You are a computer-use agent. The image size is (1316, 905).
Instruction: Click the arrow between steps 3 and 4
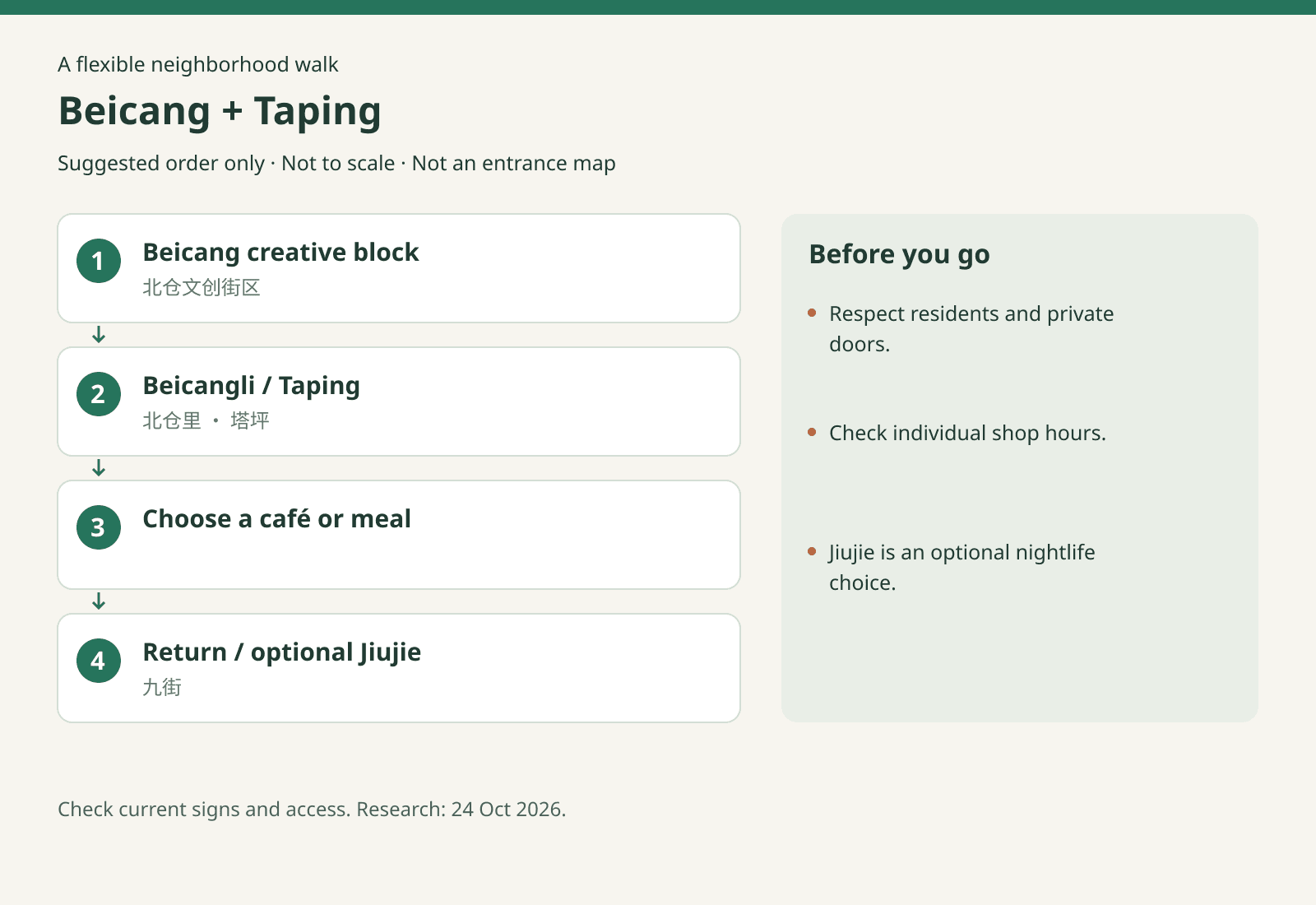tap(99, 601)
